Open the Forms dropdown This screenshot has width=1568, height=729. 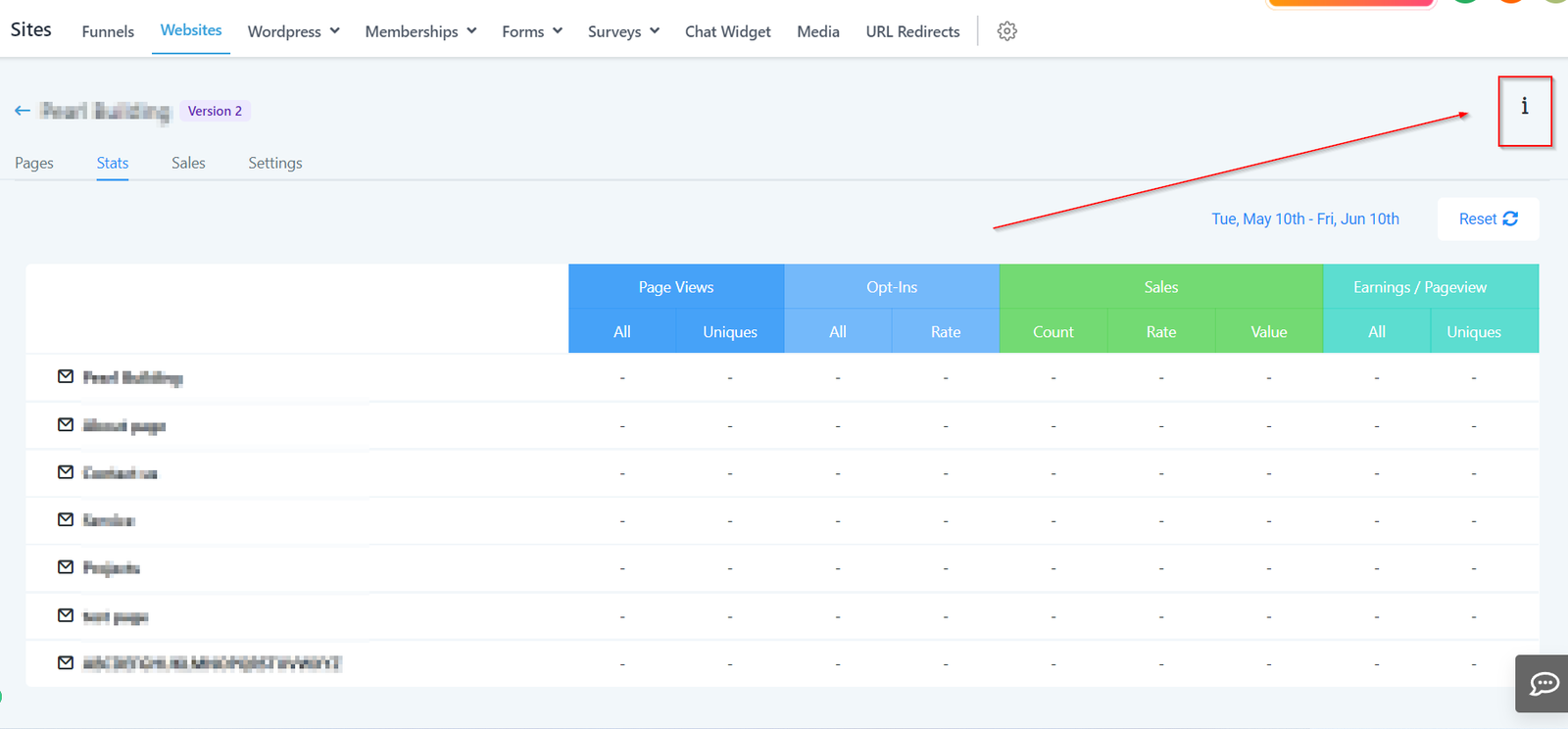coord(532,31)
